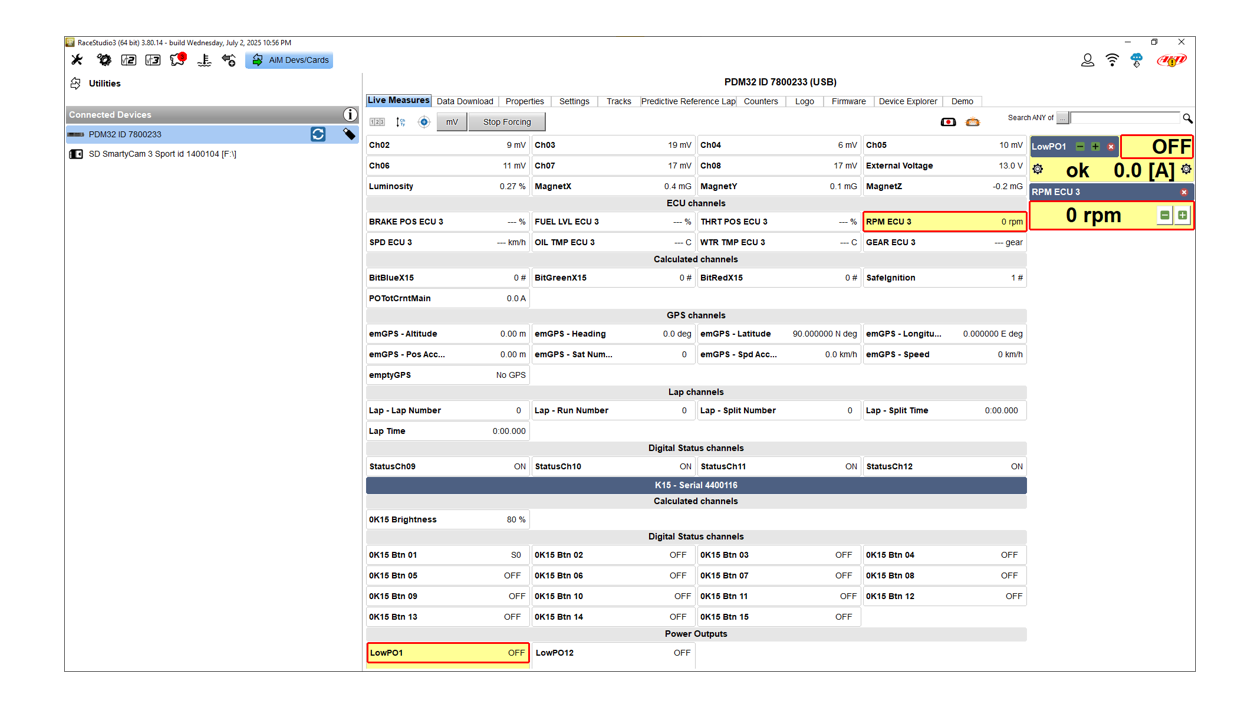This screenshot has width=1260, height=708.
Task: Toggle mV unit display button
Action: (452, 122)
